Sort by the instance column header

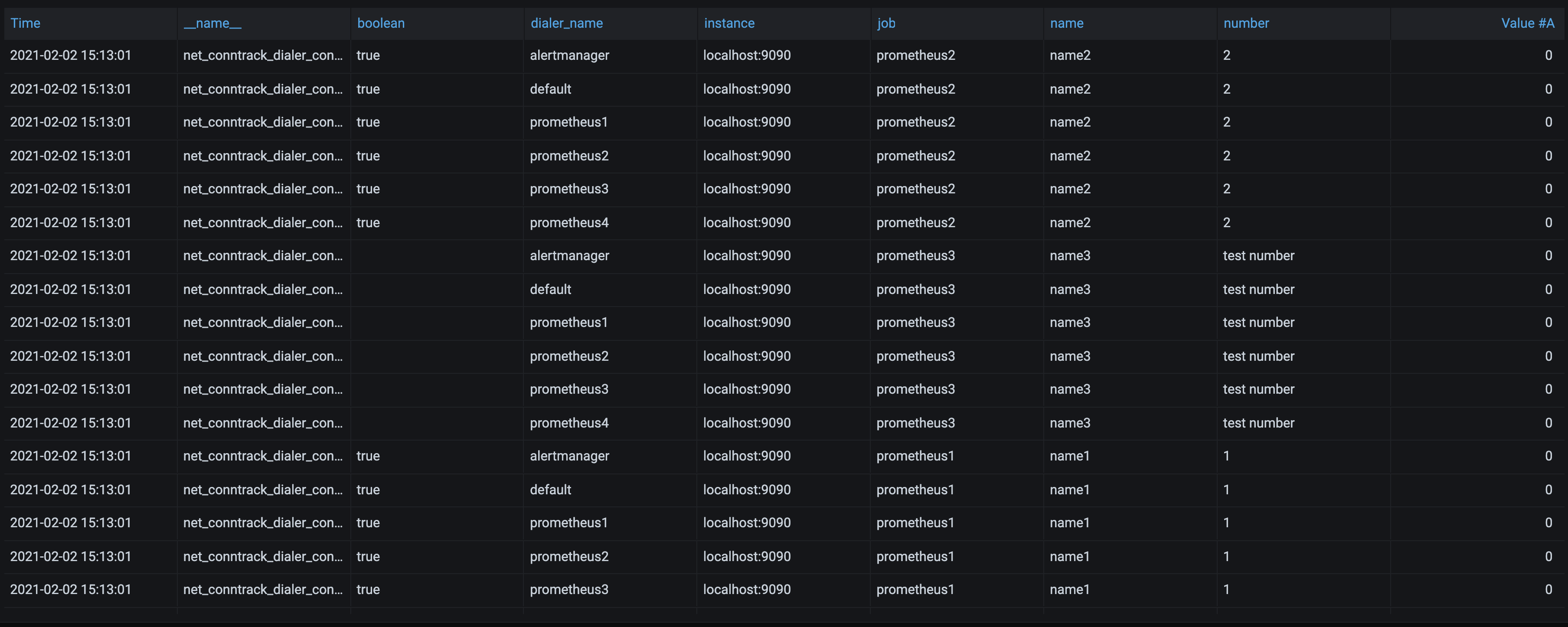click(x=728, y=23)
